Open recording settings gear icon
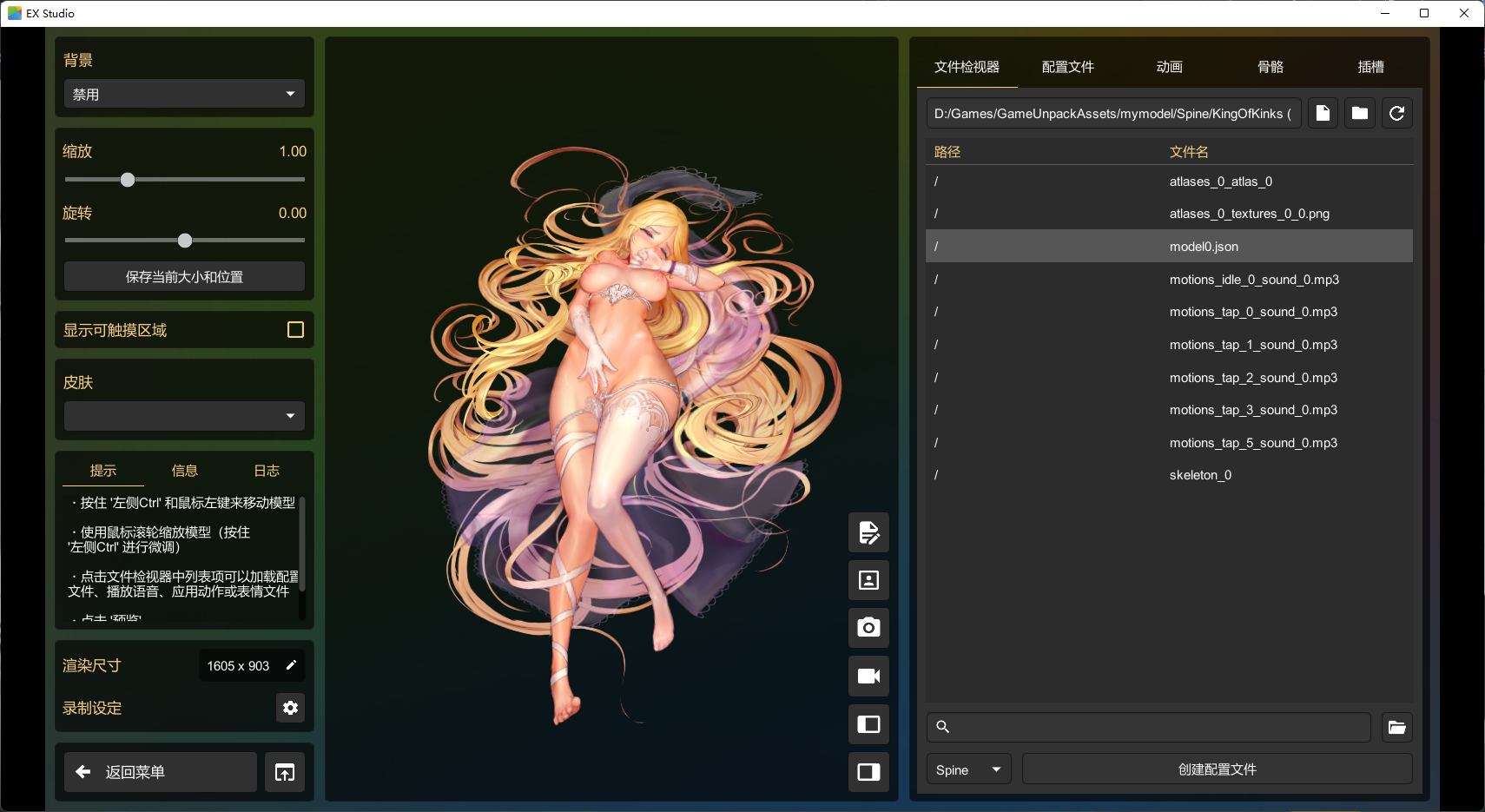Viewport: 1485px width, 812px height. (x=290, y=708)
